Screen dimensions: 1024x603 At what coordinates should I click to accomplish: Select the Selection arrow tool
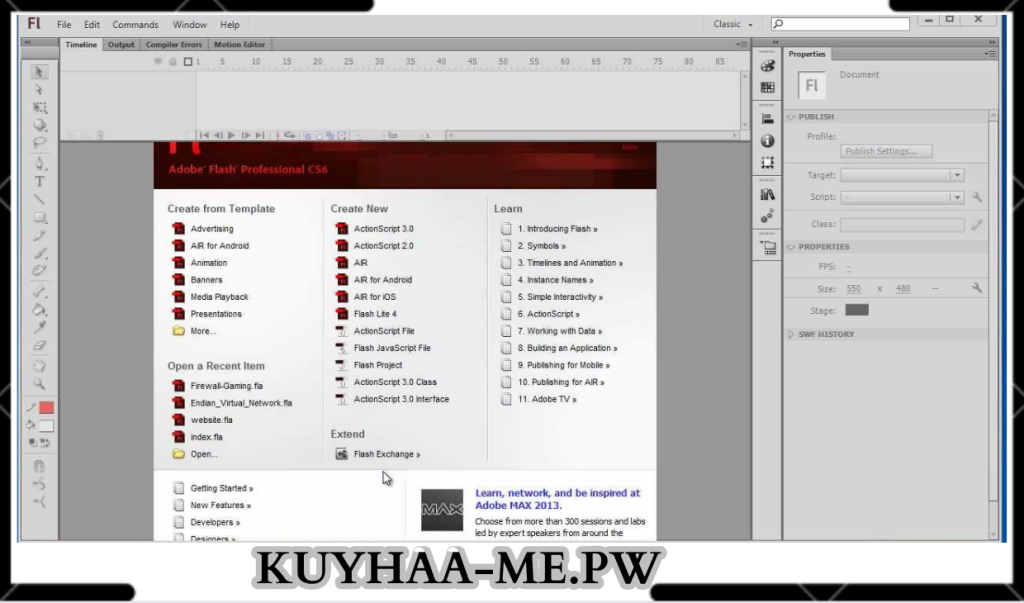tap(39, 72)
